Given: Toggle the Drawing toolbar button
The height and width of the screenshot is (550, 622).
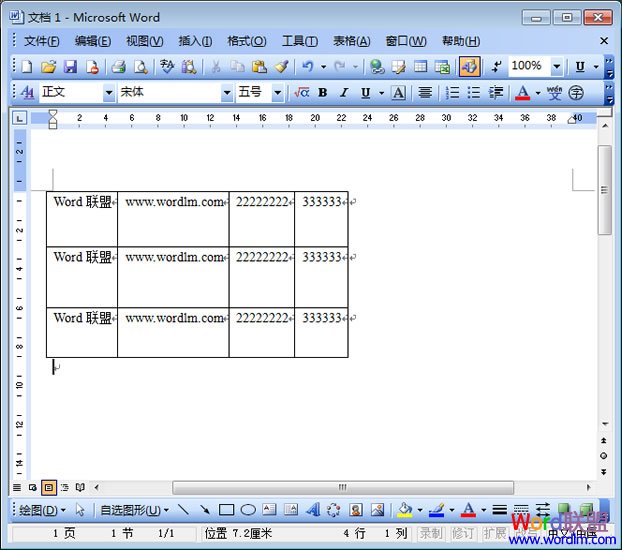Looking at the screenshot, I should point(469,67).
